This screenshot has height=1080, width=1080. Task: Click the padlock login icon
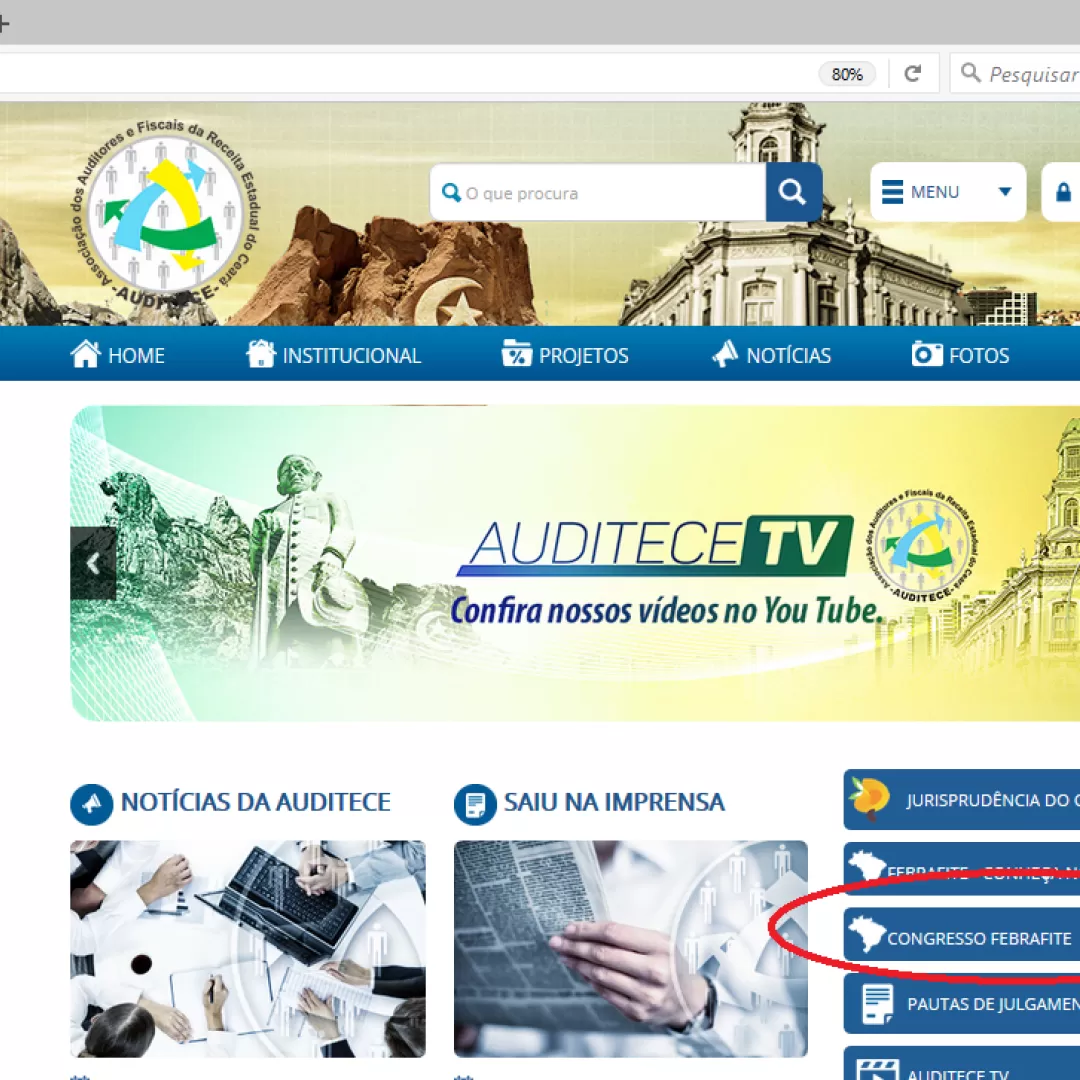[x=1063, y=191]
